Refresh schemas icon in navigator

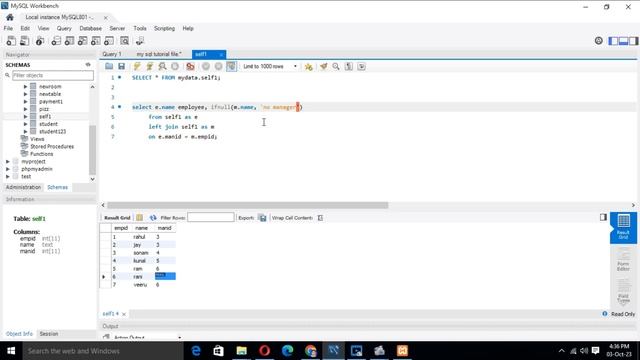(x=88, y=64)
